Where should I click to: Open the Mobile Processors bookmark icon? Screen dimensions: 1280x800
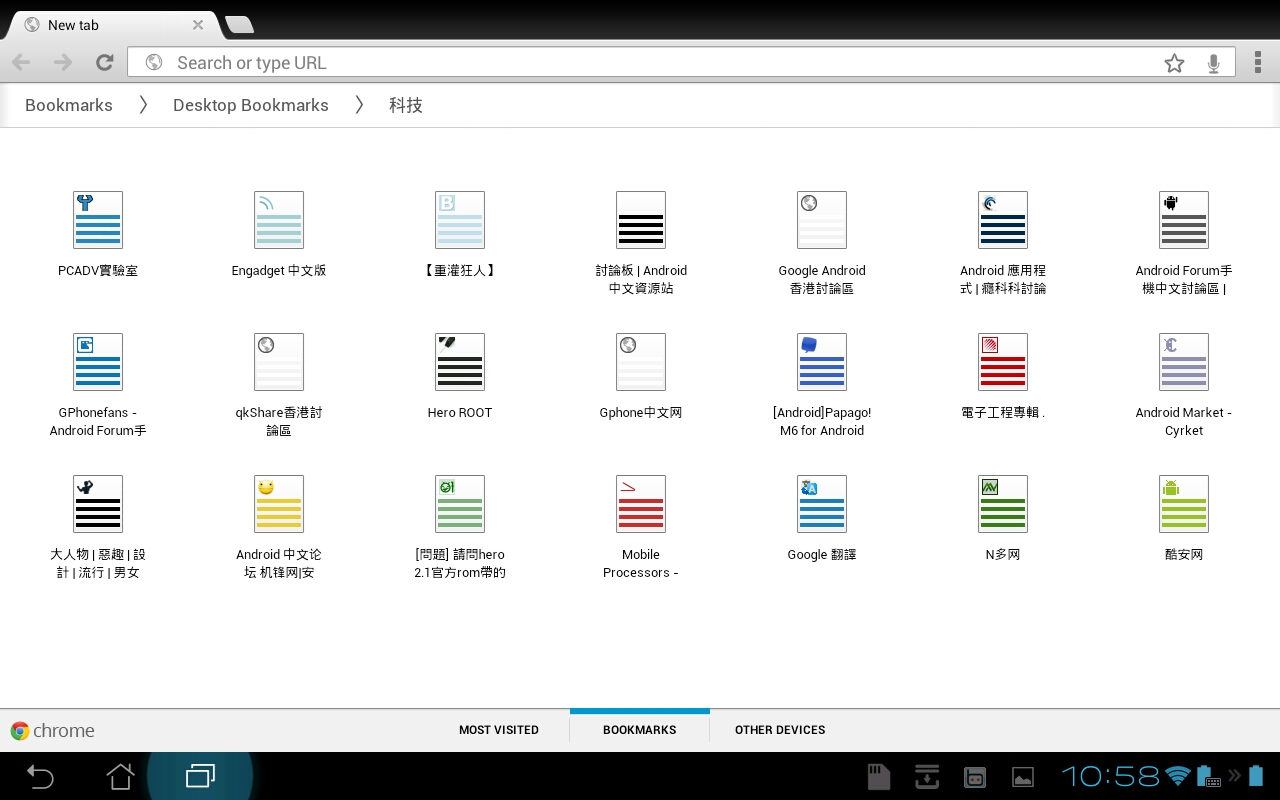click(641, 504)
